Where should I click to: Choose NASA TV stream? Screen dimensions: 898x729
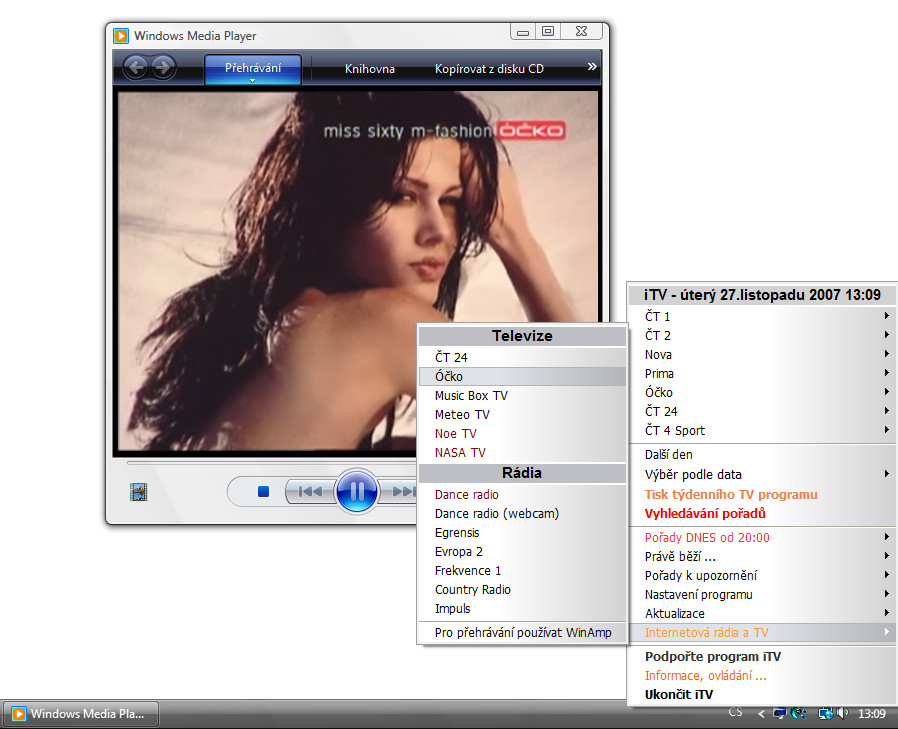[x=522, y=452]
